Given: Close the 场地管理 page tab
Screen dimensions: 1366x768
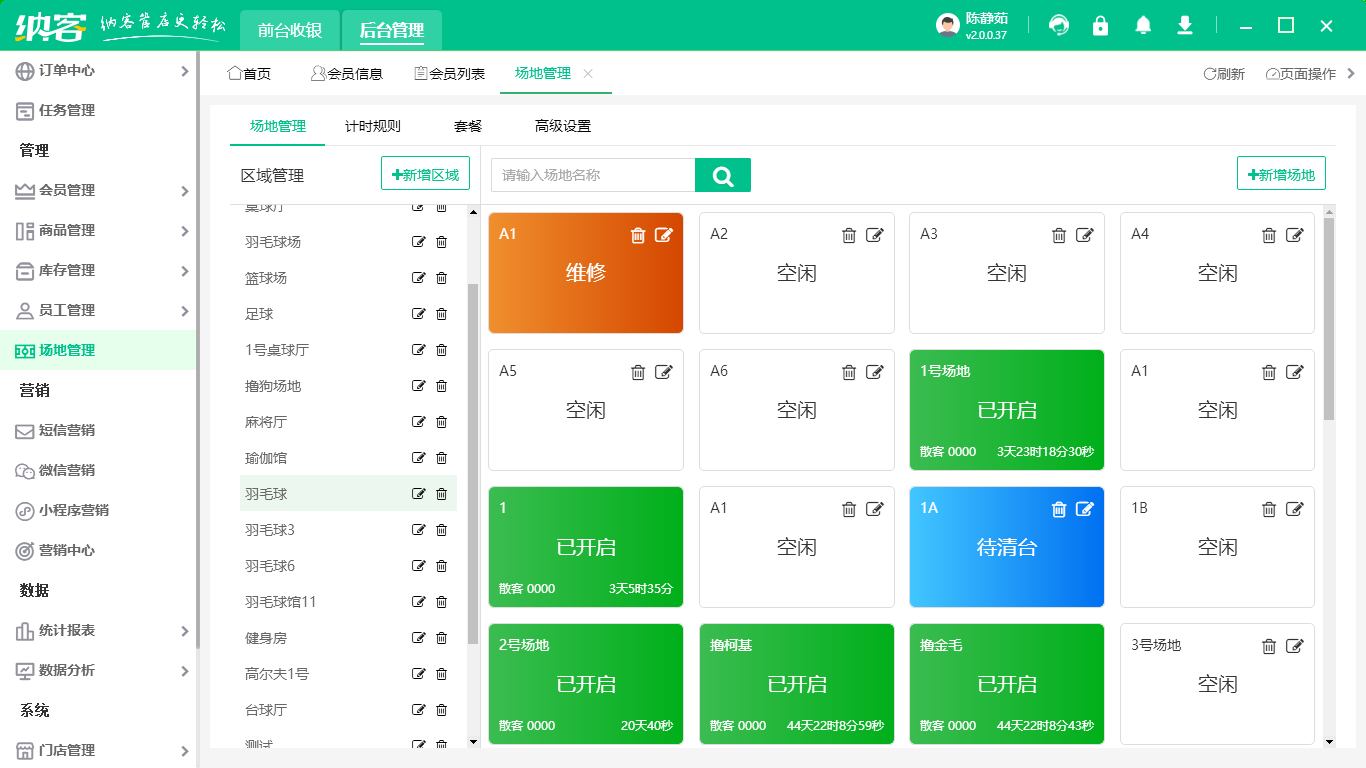Looking at the screenshot, I should click(x=588, y=74).
